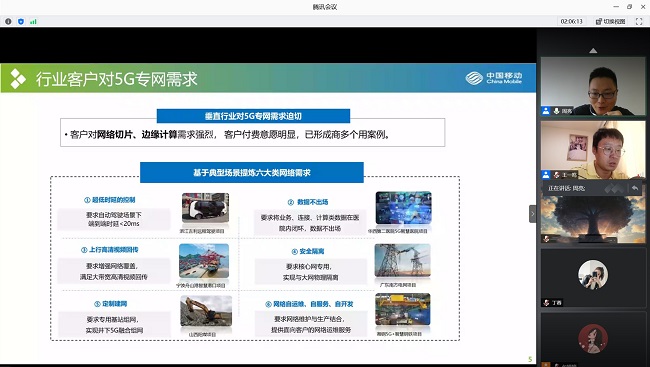Click microphone icon on first participant tile
This screenshot has width=650, height=367.
pos(556,111)
